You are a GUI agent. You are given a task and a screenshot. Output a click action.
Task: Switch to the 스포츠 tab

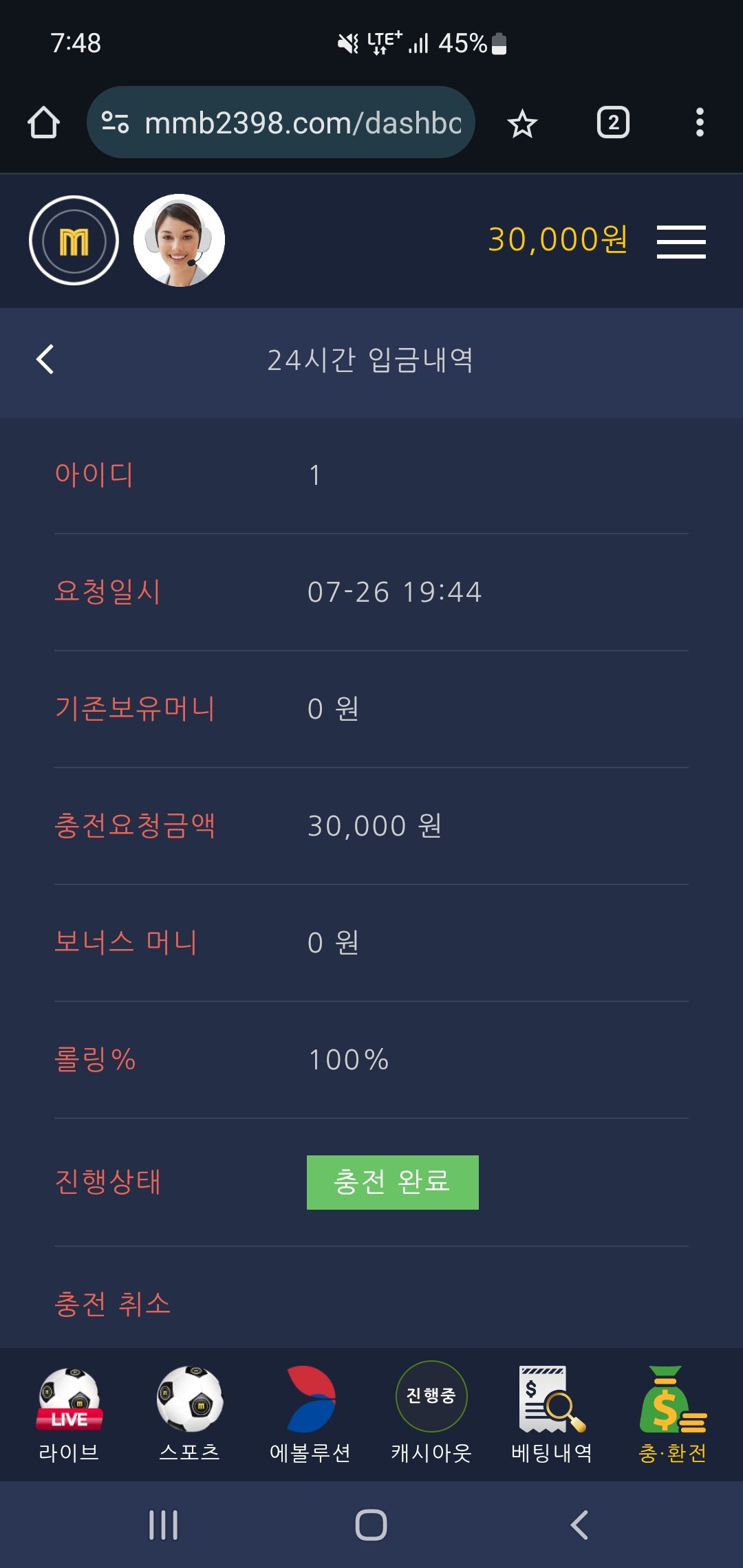[x=189, y=1414]
